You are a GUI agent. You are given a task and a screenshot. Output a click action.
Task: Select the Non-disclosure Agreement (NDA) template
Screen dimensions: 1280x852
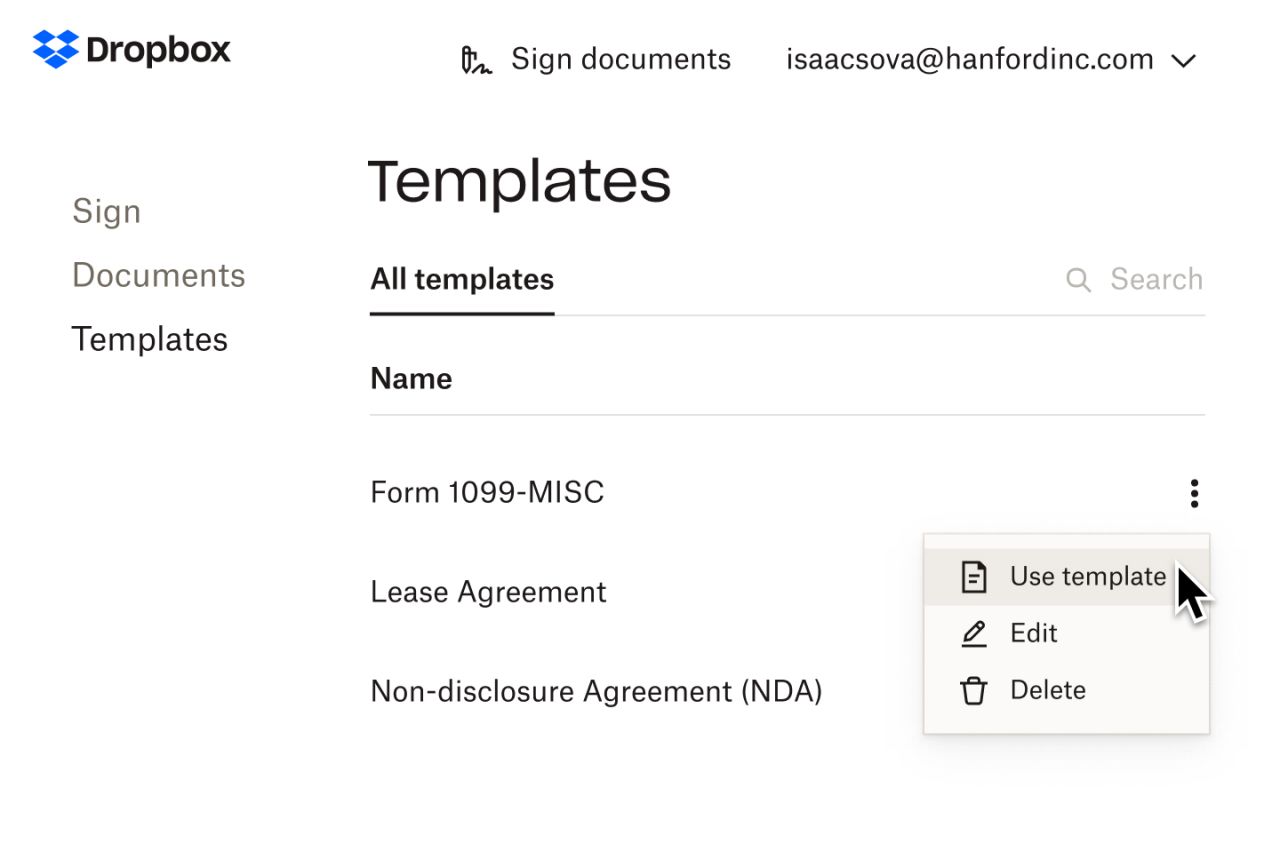point(596,690)
